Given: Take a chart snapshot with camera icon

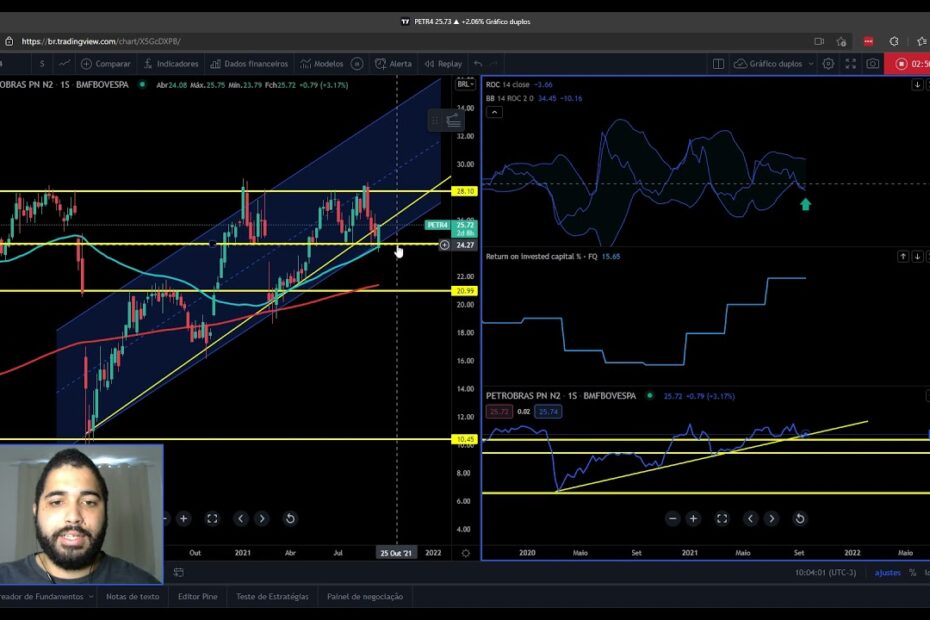Looking at the screenshot, I should 873,63.
